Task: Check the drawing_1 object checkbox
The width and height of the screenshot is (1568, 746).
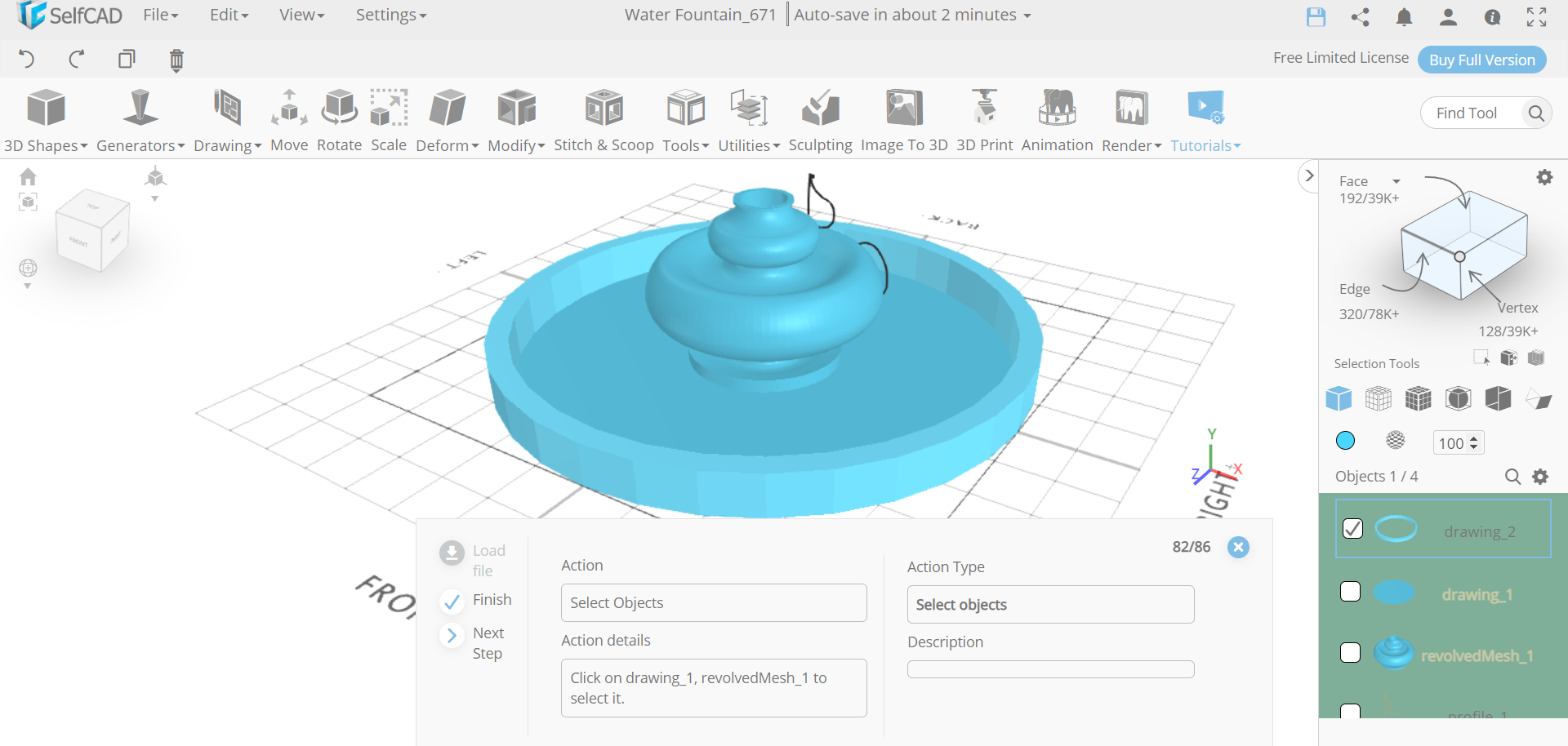Action: click(1351, 592)
